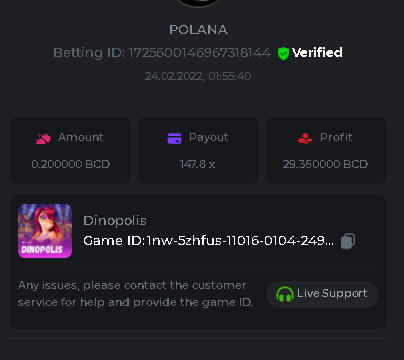This screenshot has width=404, height=360.
Task: Click the red Profit hand icon
Action: tap(305, 138)
